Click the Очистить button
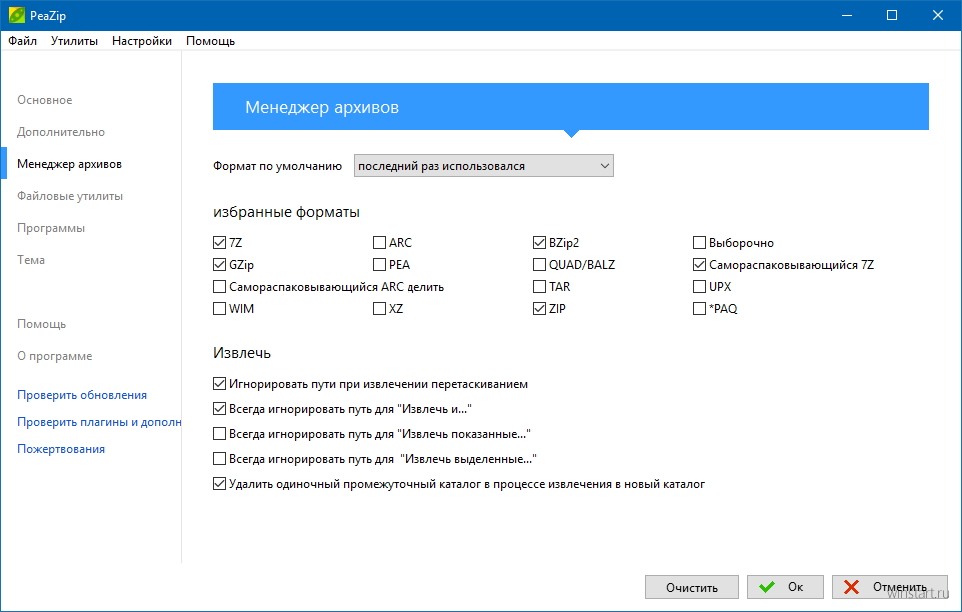962x612 pixels. click(691, 587)
